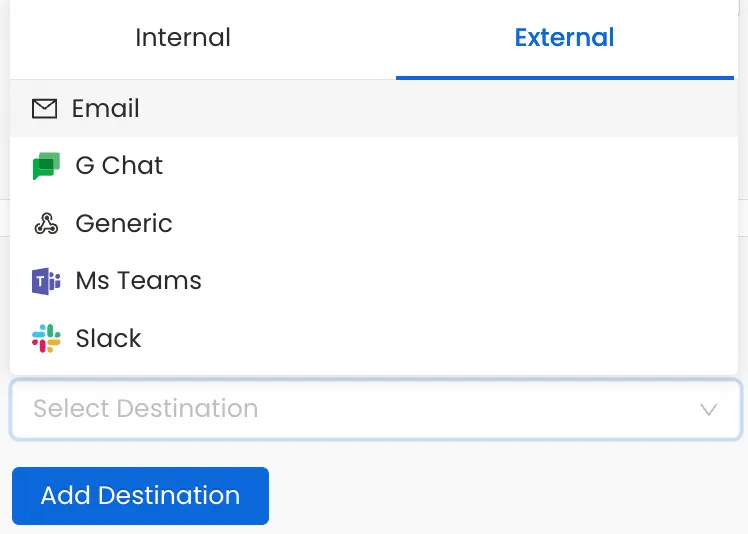Choose the Email destination option

[105, 108]
